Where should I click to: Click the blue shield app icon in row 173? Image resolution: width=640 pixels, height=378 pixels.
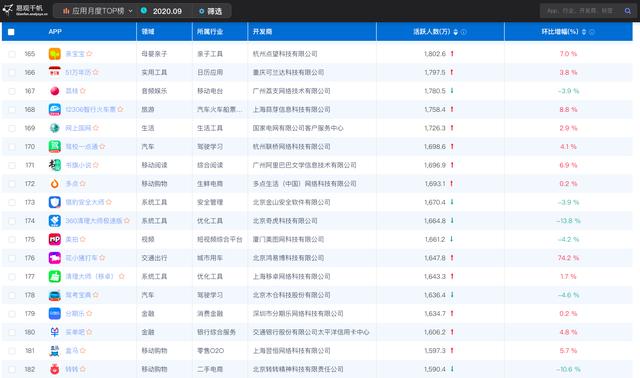coord(55,202)
